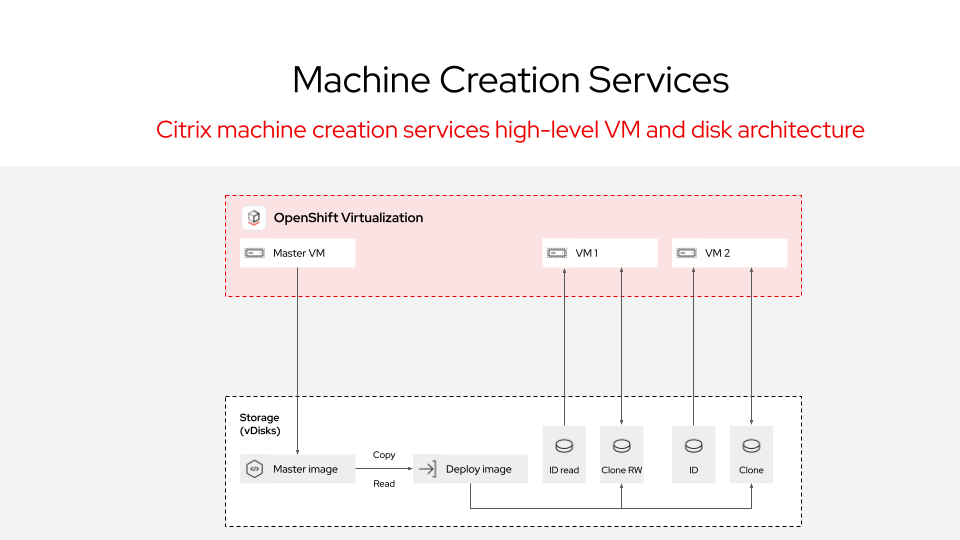Click the 'Machine Creation Services' title
This screenshot has width=960, height=540.
pos(511,80)
